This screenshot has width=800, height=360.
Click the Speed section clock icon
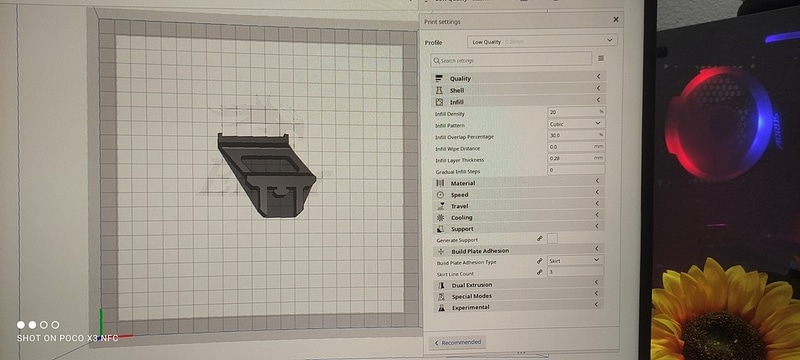[440, 195]
